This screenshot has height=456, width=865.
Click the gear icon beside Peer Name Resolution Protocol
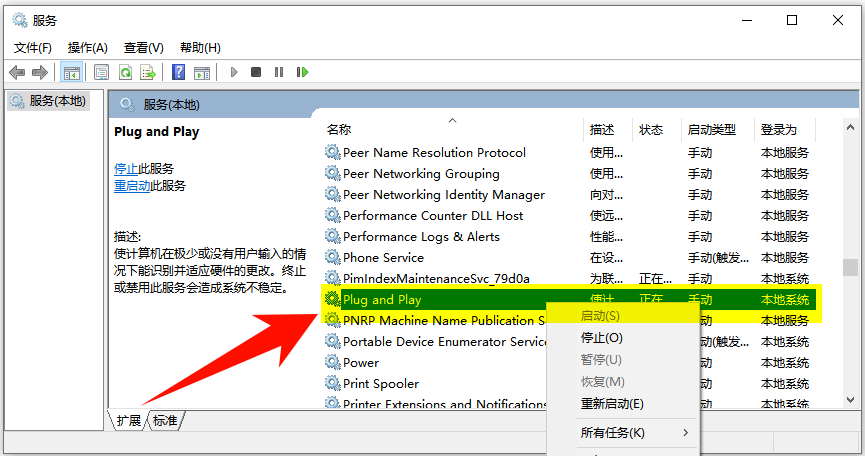333,152
